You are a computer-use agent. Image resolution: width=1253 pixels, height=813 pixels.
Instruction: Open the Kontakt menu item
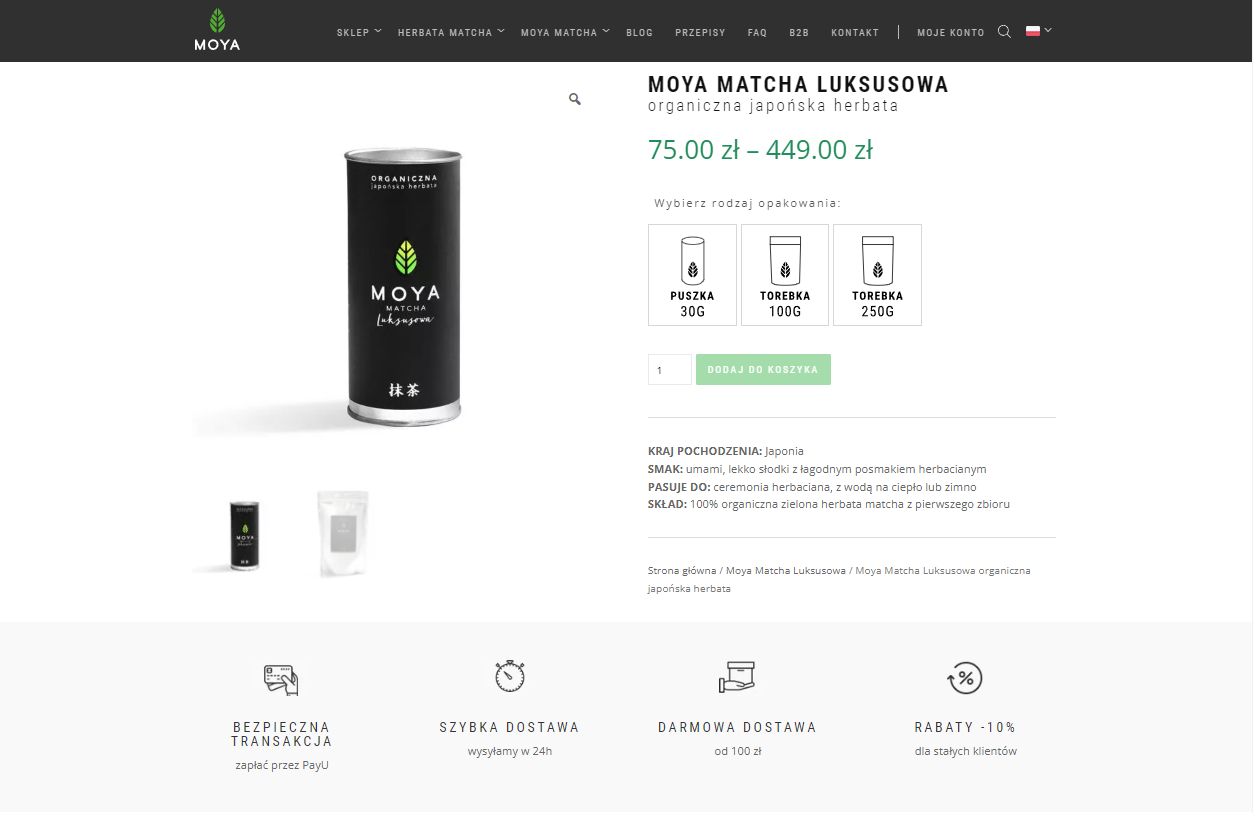coord(855,33)
